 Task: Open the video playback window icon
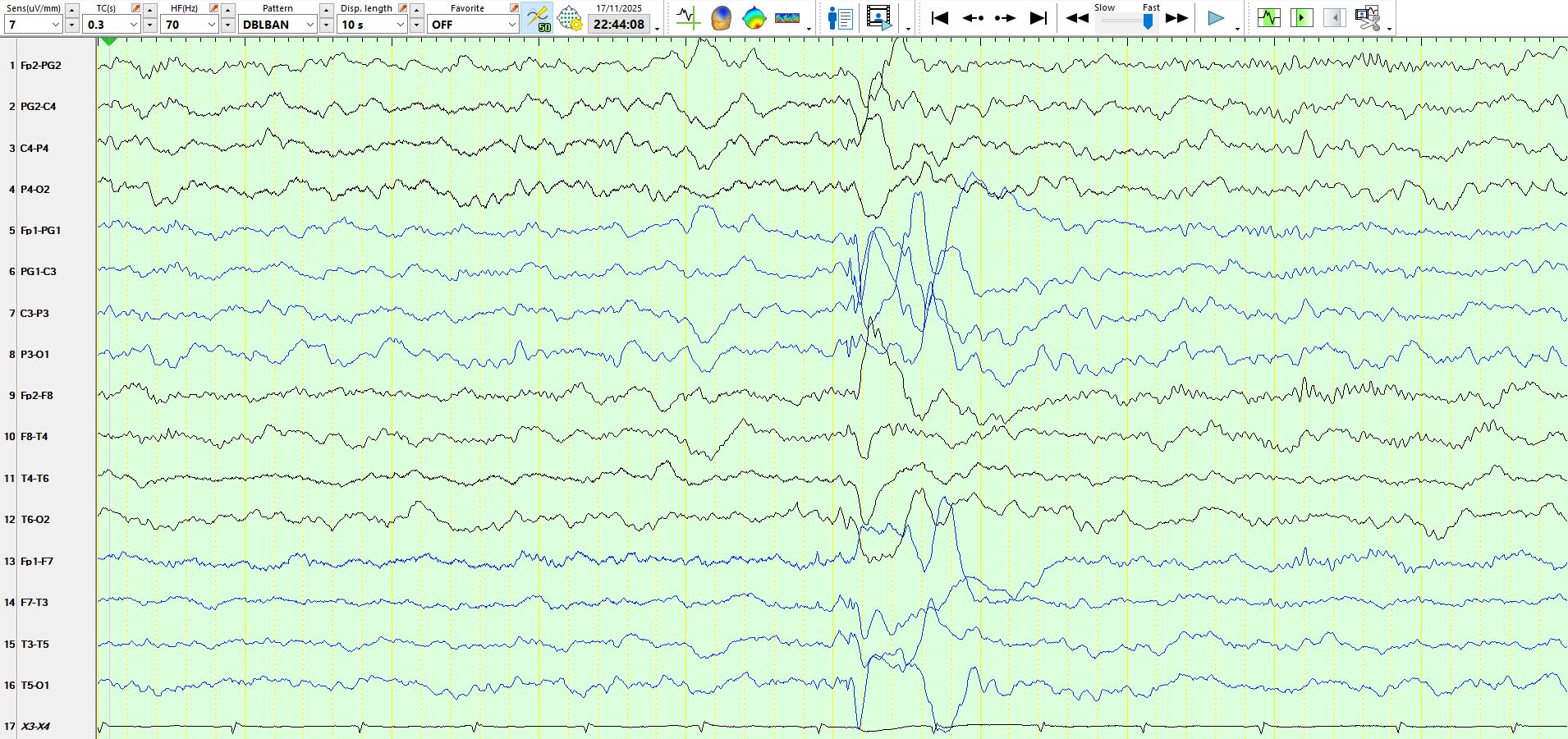878,18
